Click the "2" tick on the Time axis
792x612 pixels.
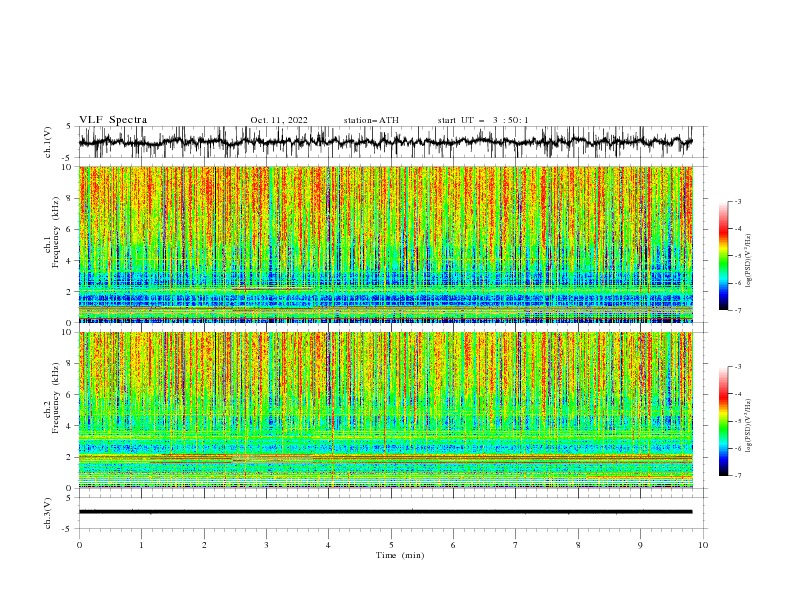204,545
